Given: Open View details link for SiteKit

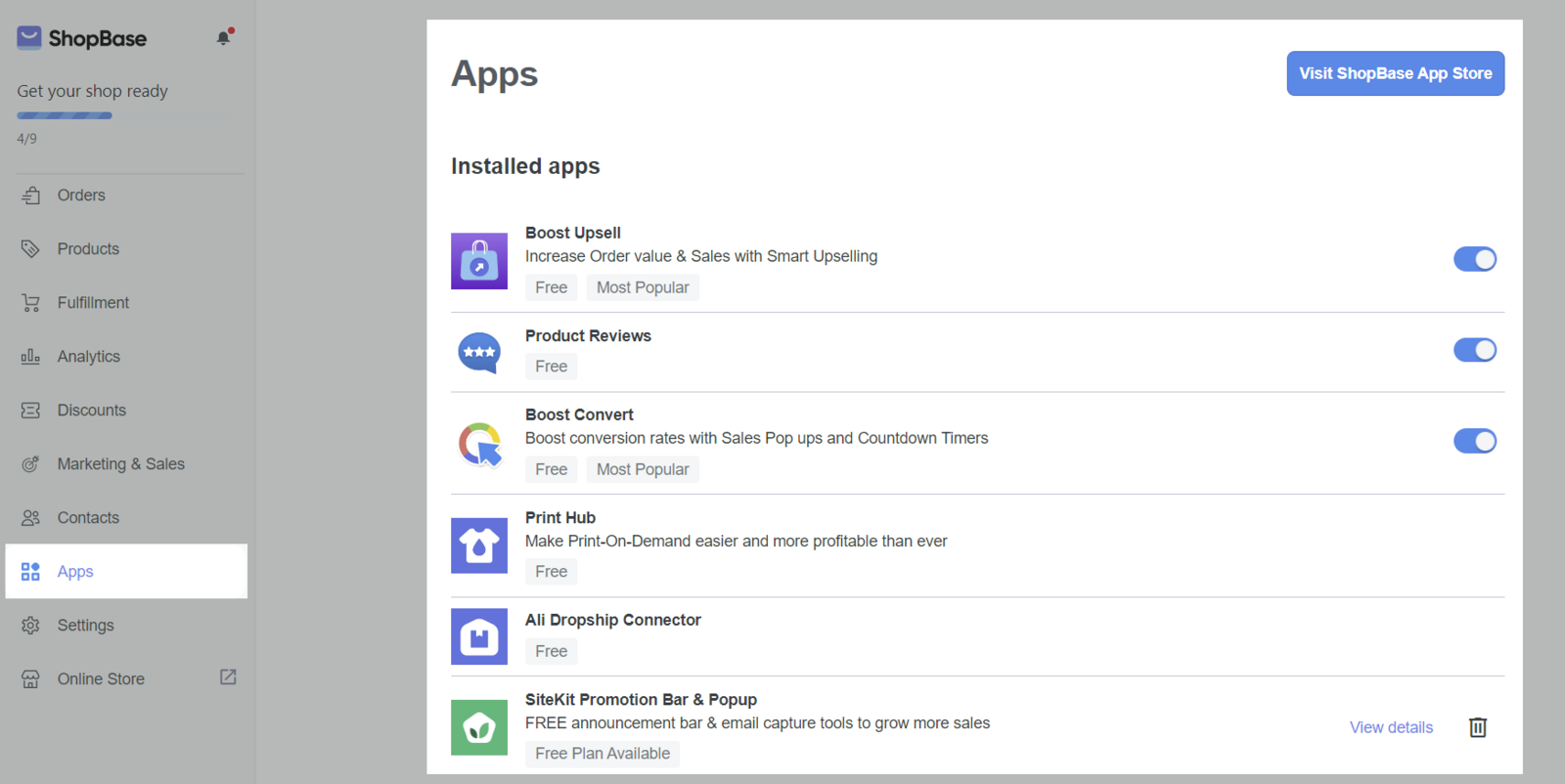Looking at the screenshot, I should pos(1391,727).
